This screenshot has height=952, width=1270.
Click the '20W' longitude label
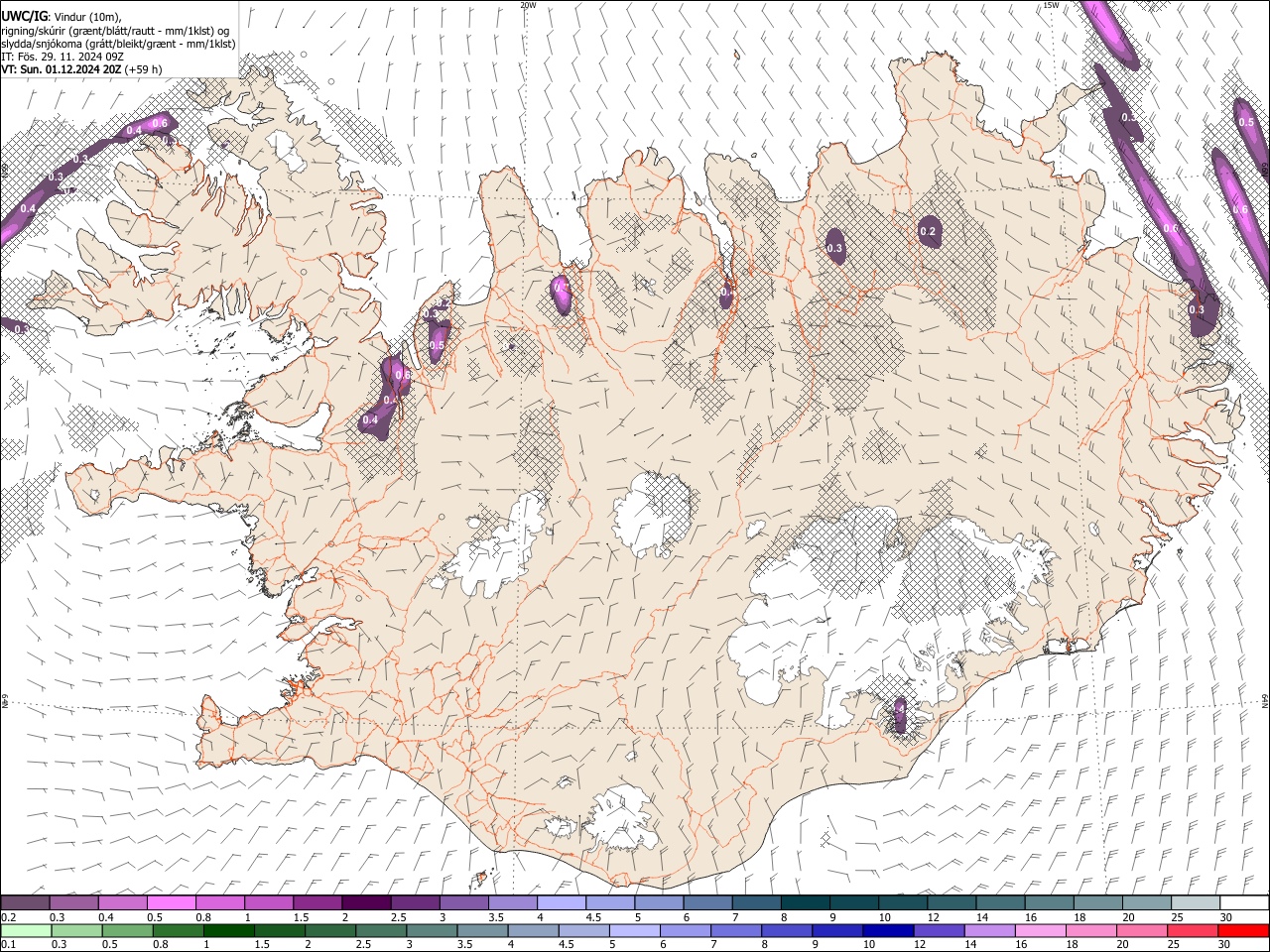[x=528, y=5]
